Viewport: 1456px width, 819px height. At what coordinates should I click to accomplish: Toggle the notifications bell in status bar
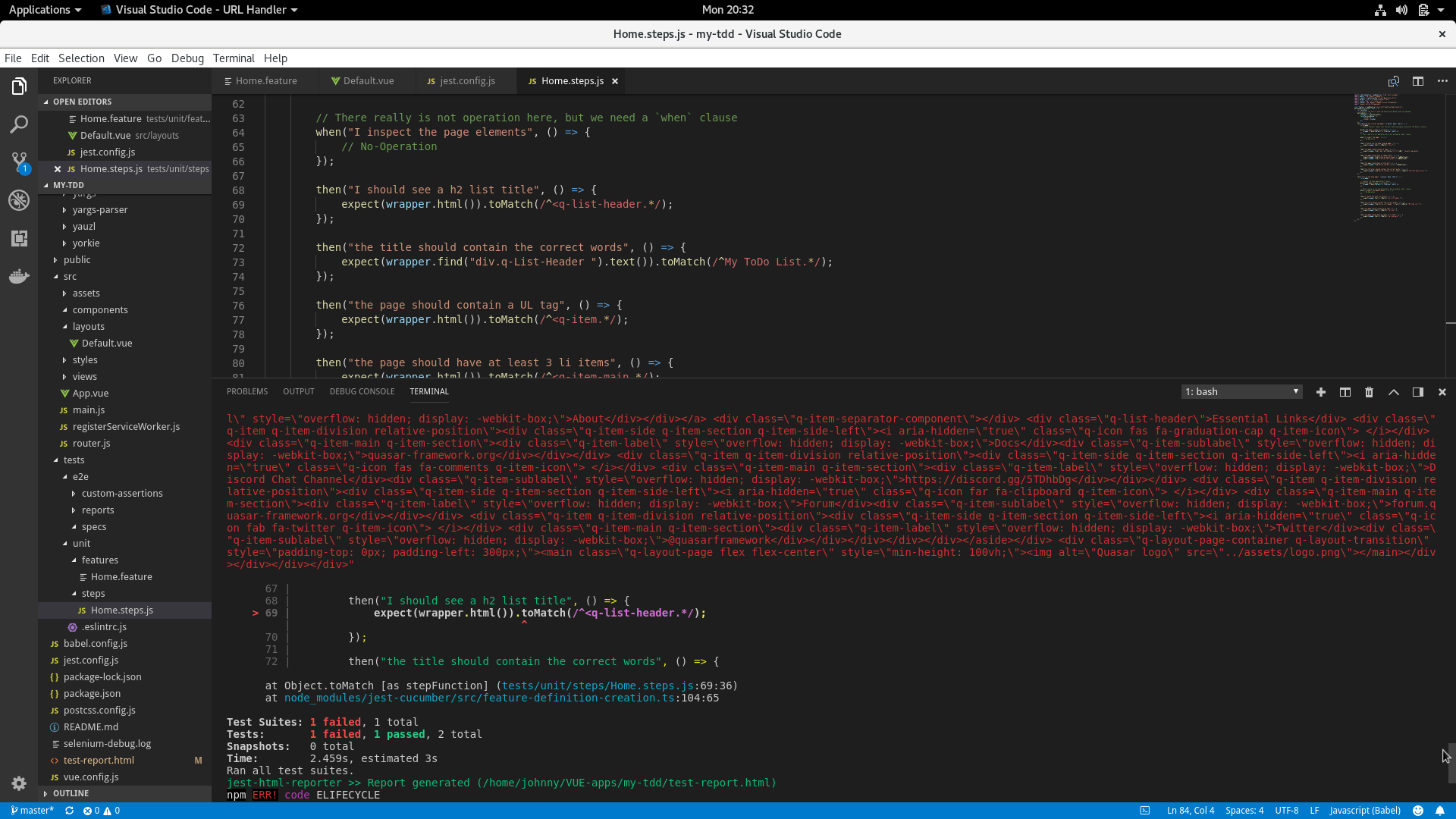click(x=1439, y=811)
